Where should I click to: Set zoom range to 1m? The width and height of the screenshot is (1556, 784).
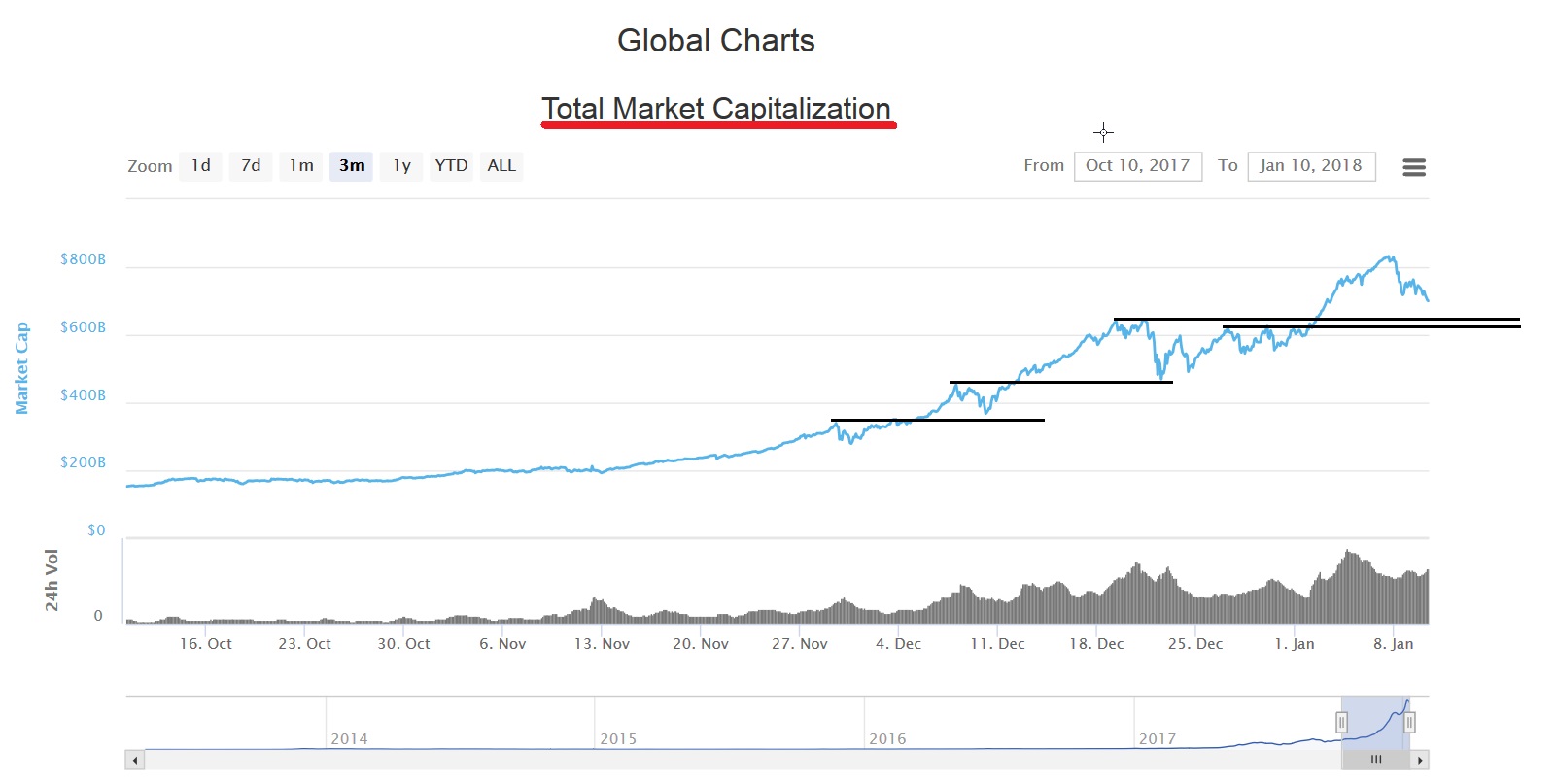301,166
